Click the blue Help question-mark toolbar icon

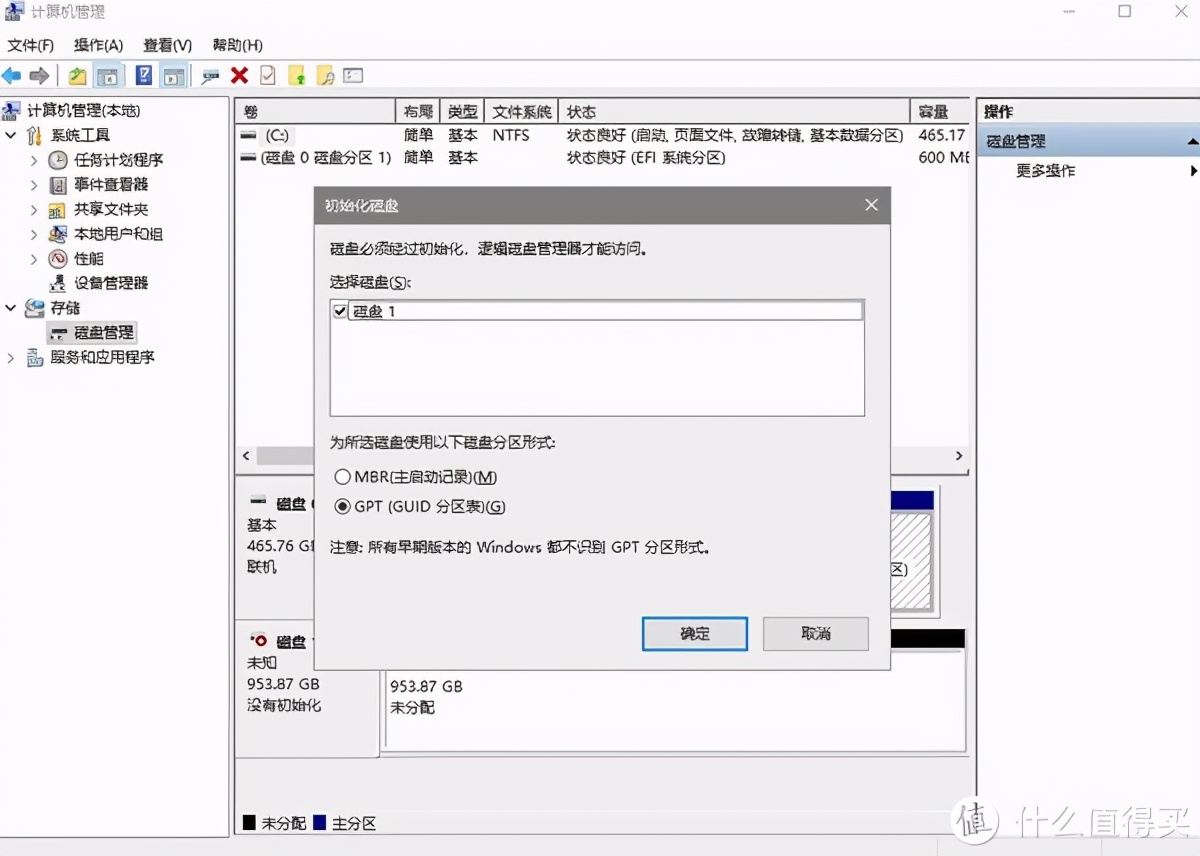coord(144,76)
